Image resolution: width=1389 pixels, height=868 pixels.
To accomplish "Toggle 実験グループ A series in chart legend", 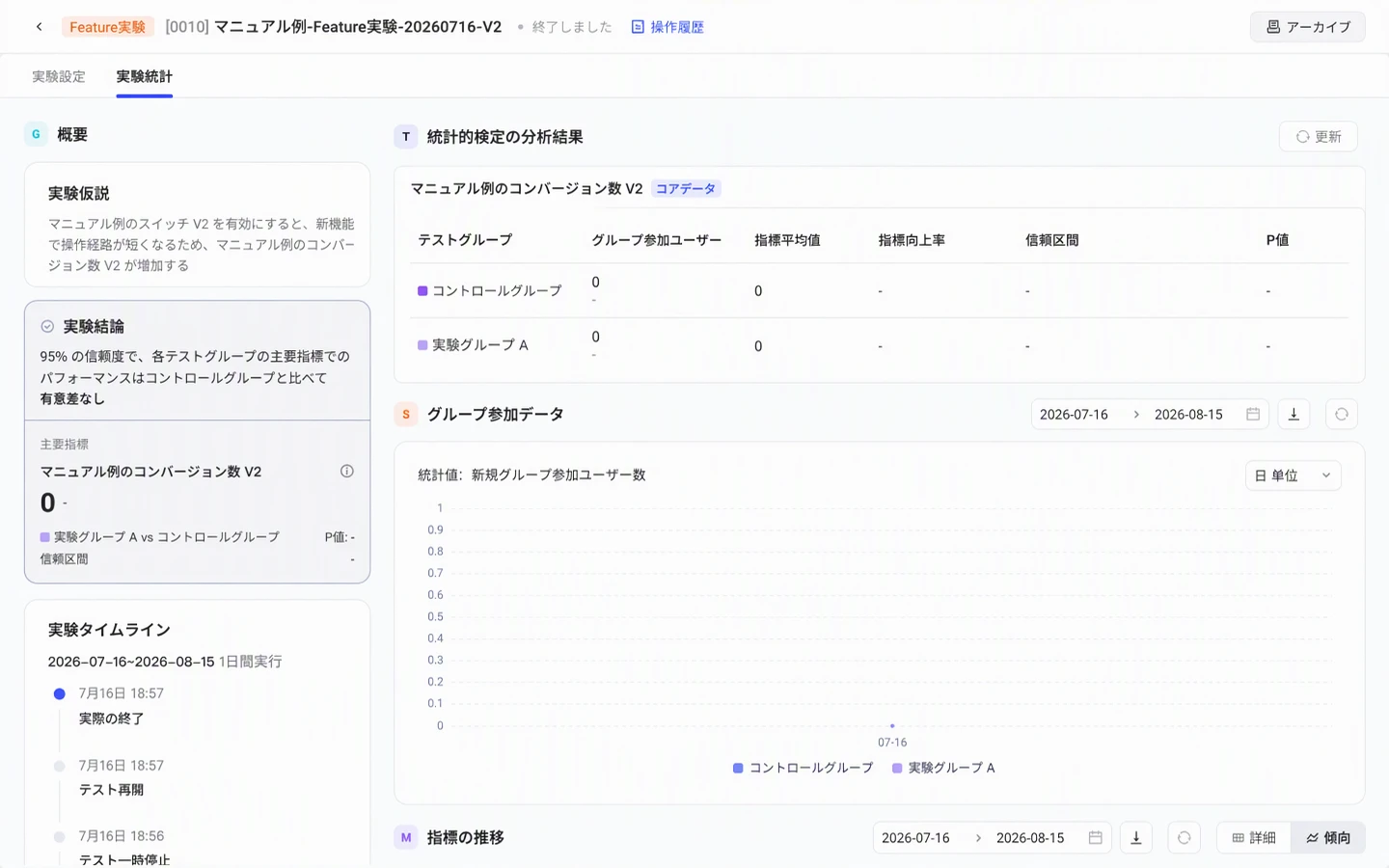I will coord(943,768).
